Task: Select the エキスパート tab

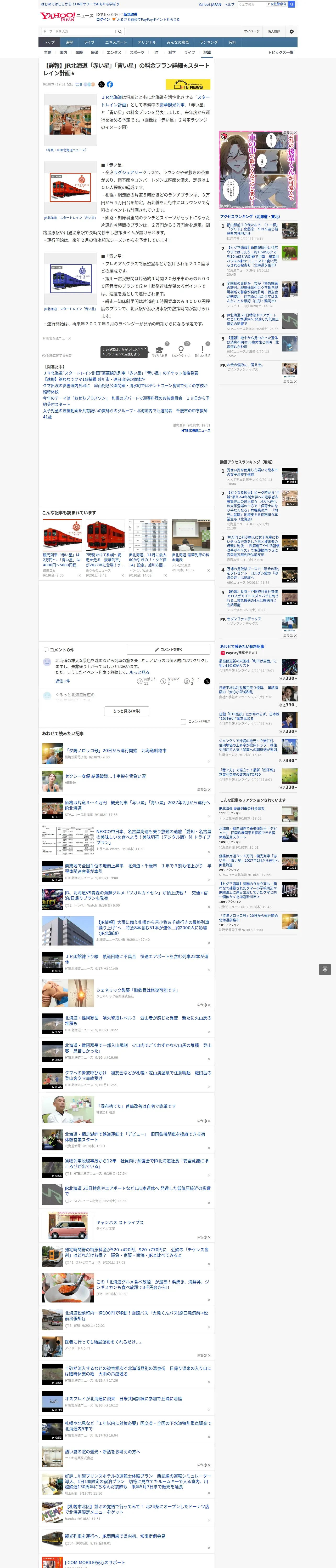Action: pyautogui.click(x=116, y=43)
